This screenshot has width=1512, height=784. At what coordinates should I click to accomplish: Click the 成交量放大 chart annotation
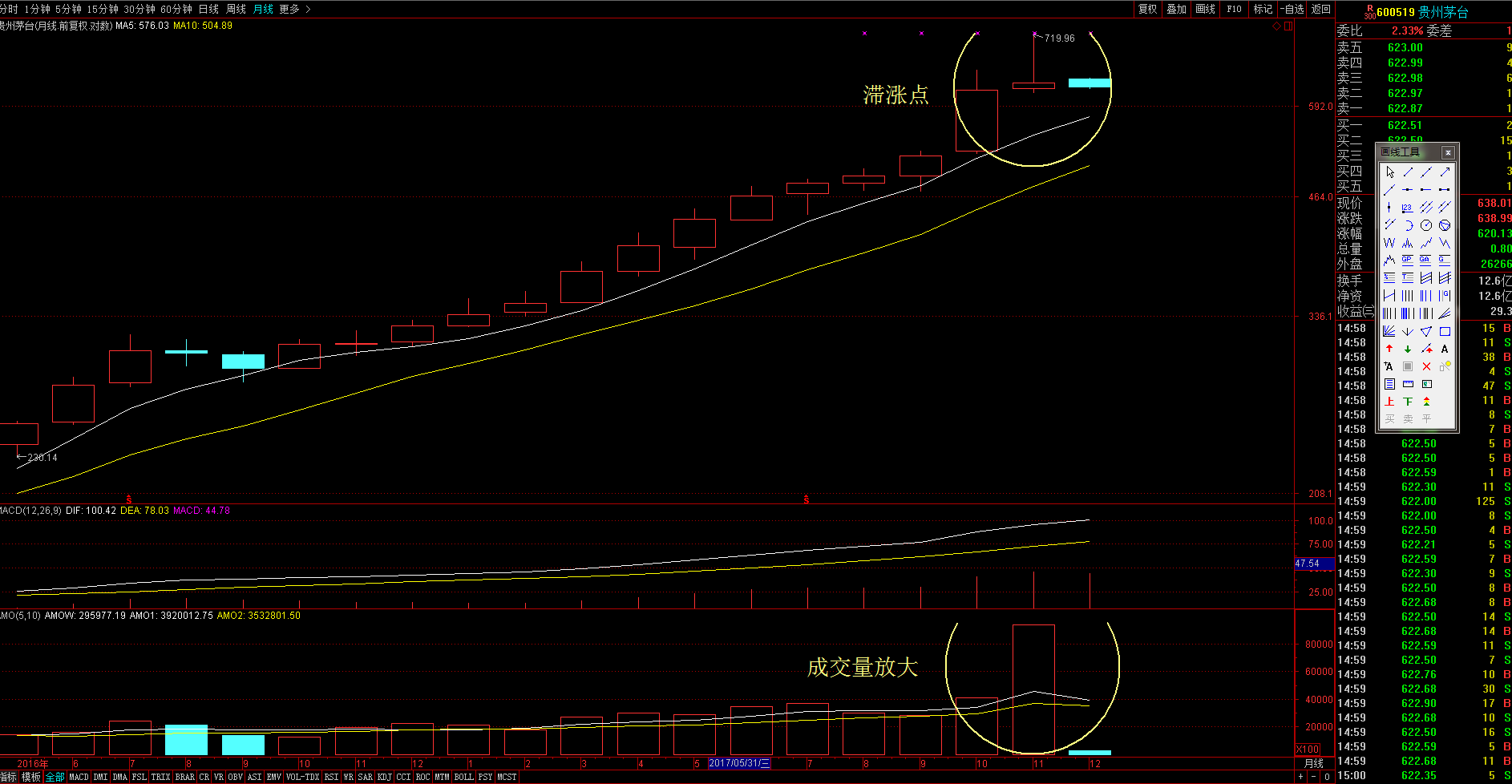coord(862,667)
